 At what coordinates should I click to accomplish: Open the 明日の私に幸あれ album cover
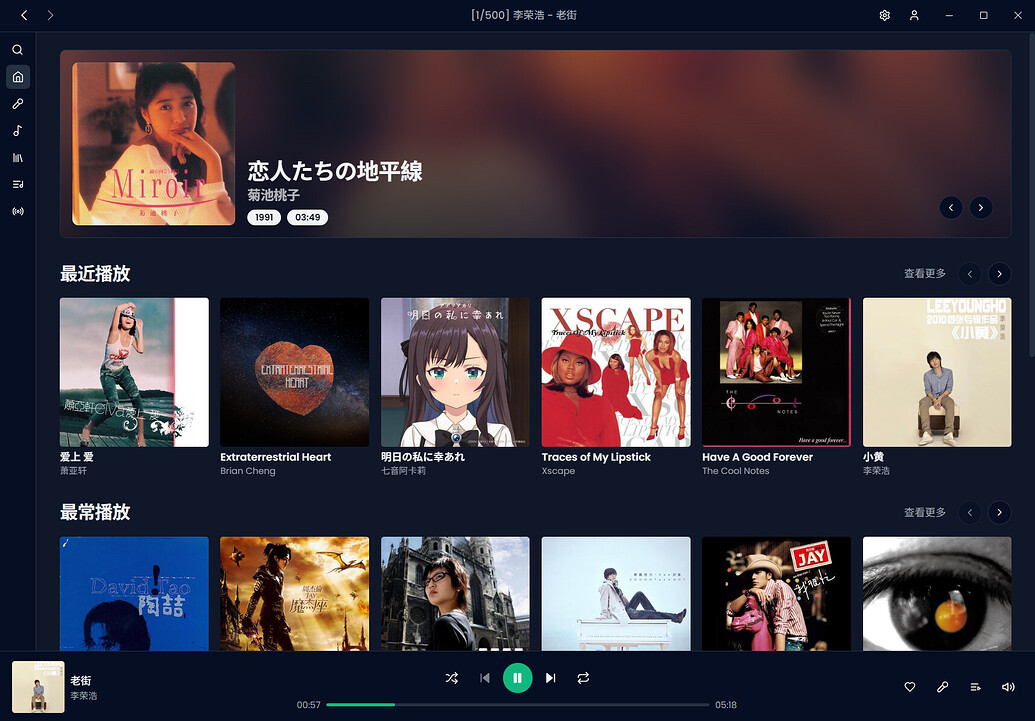[x=455, y=372]
